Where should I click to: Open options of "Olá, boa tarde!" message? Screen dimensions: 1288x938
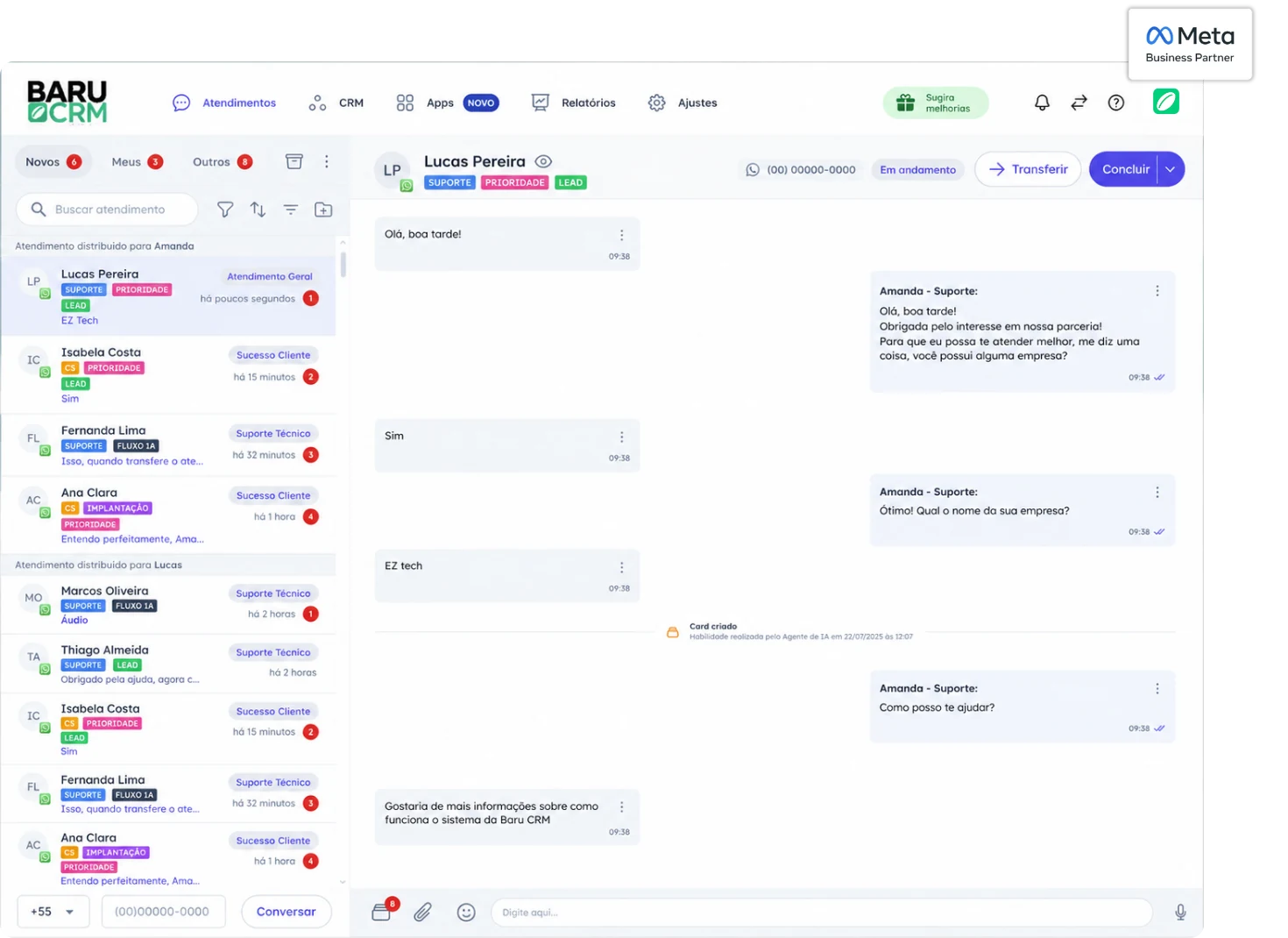[622, 235]
